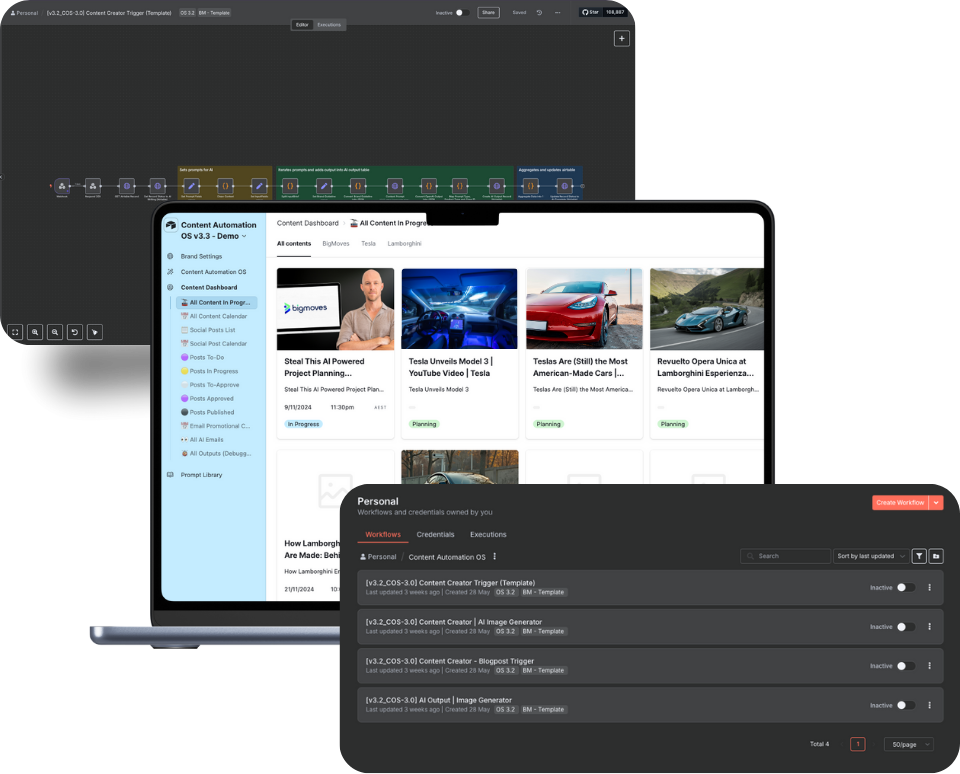This screenshot has width=960, height=774.
Task: Select the BigMoves content tab
Action: point(336,243)
